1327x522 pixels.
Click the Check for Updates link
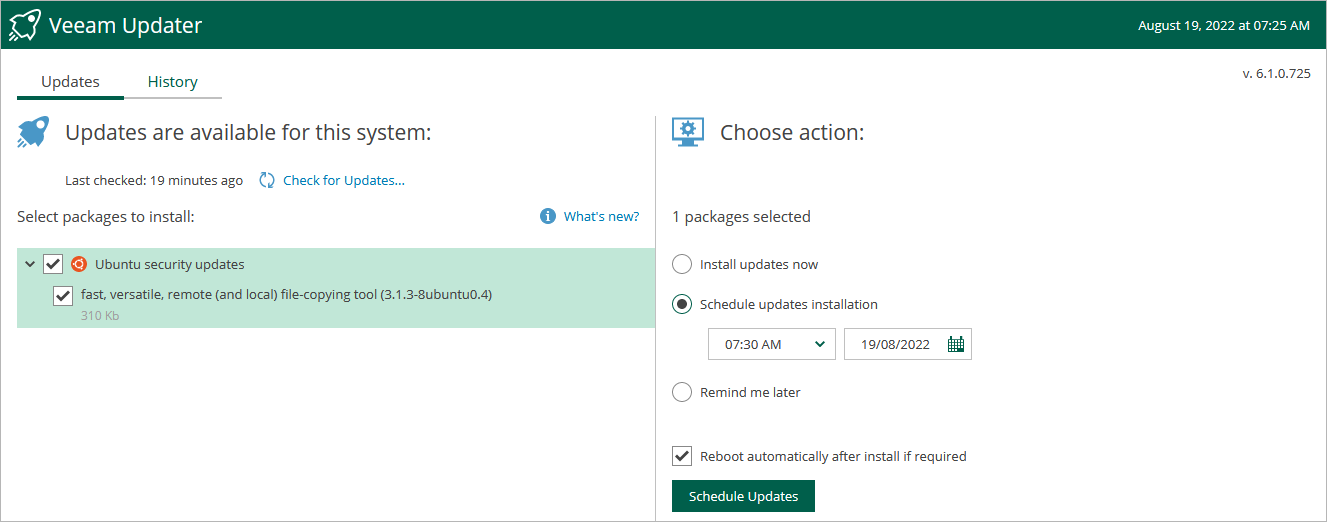tap(344, 181)
